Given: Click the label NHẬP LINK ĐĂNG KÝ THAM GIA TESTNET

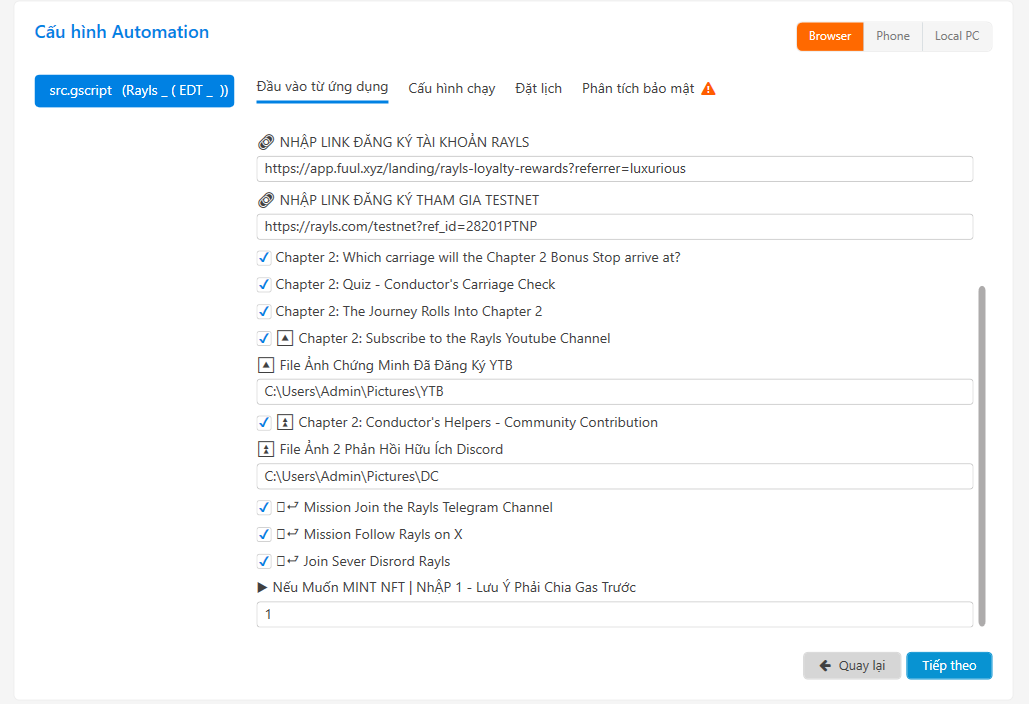Looking at the screenshot, I should tap(410, 199).
